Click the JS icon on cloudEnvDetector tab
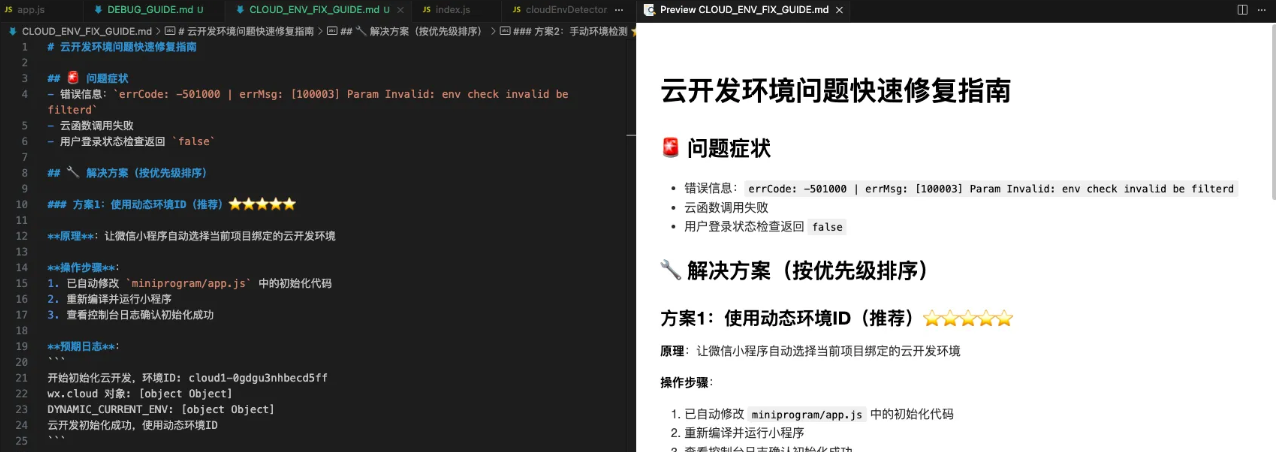 pyautogui.click(x=516, y=9)
